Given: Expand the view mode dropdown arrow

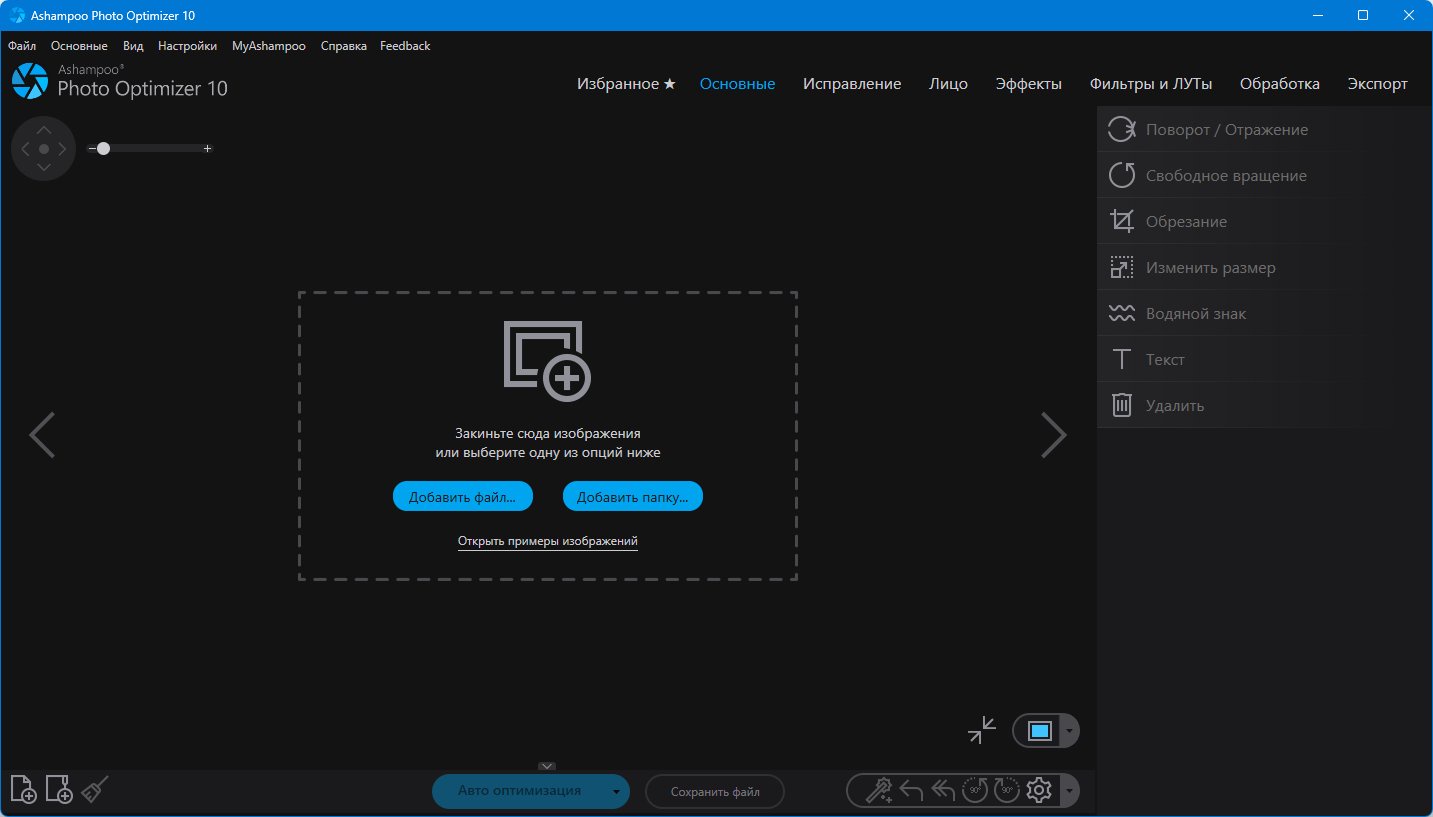Looking at the screenshot, I should click(1069, 731).
